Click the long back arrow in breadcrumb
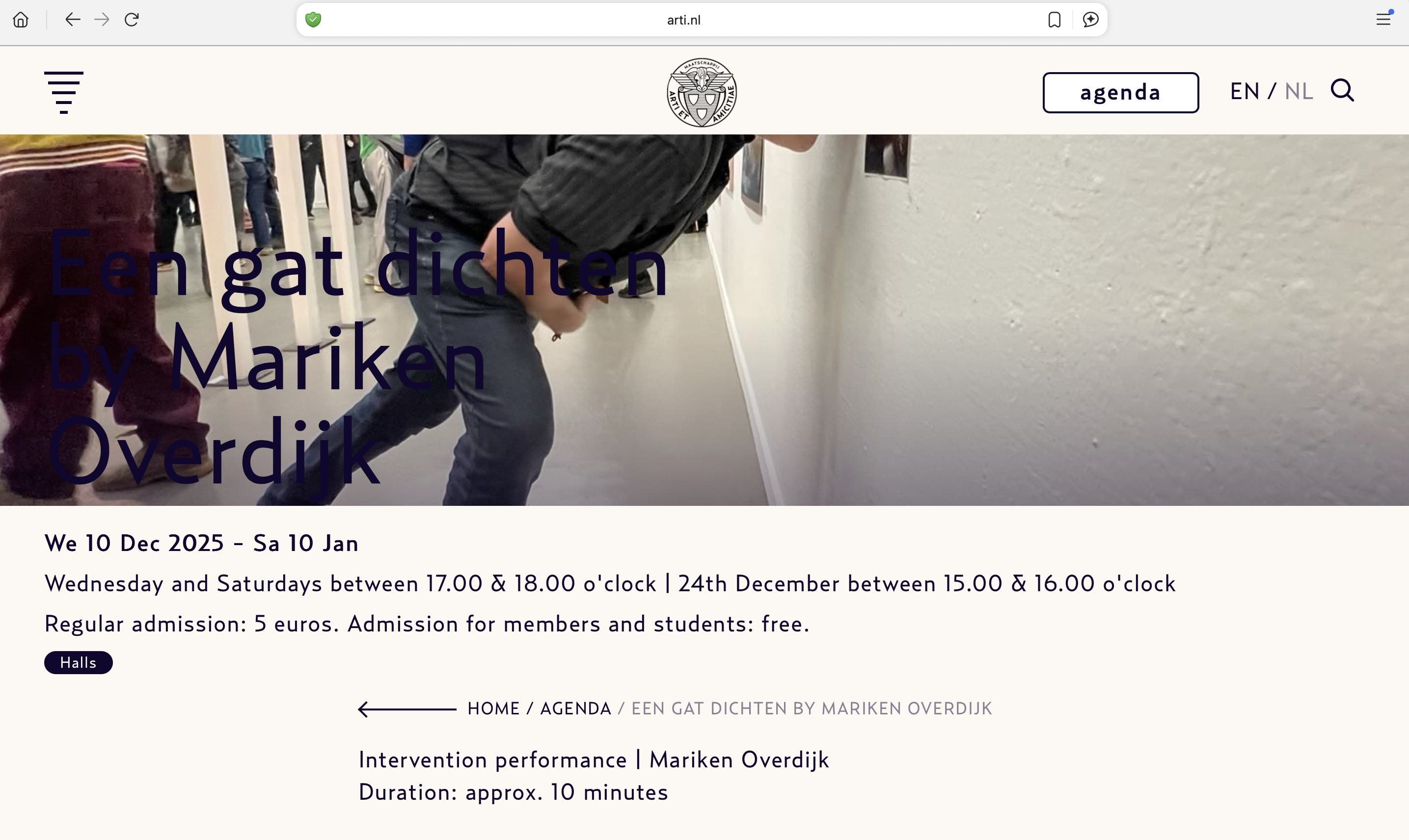Screen dimensions: 1409x840 pos(407,709)
